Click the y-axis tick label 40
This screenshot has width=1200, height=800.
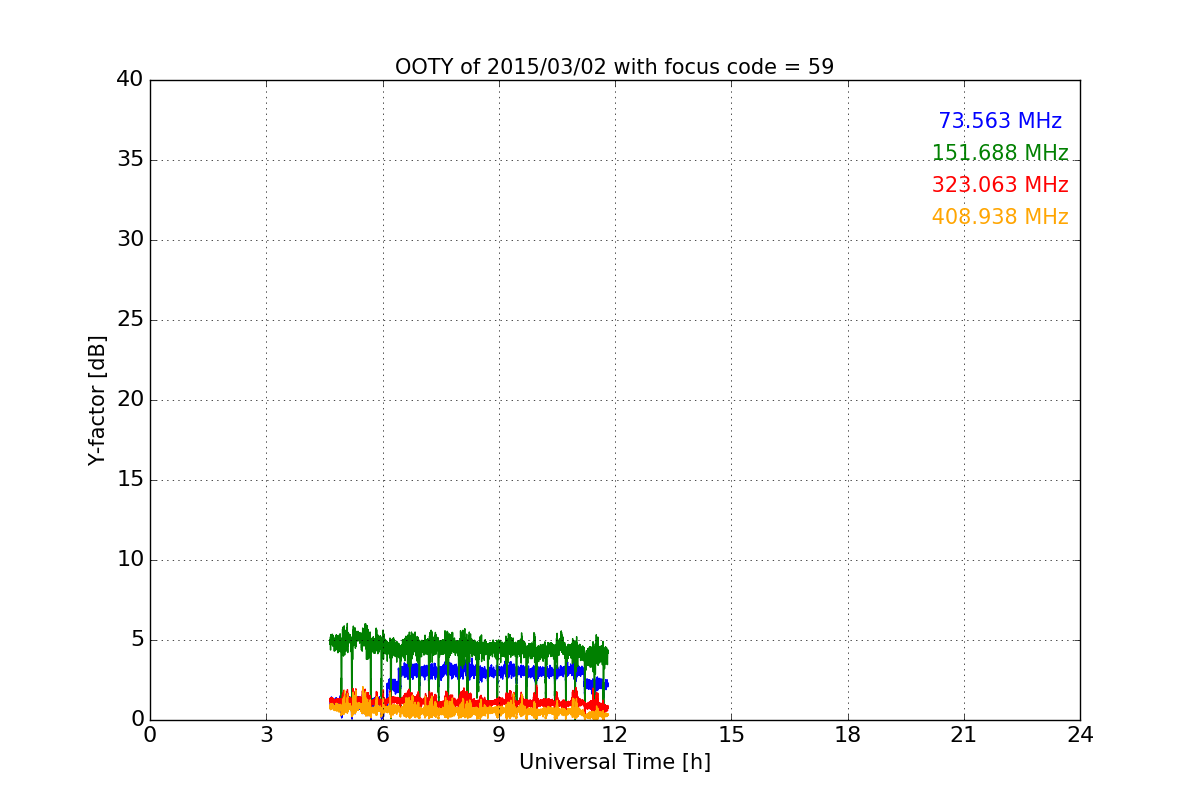tap(130, 80)
